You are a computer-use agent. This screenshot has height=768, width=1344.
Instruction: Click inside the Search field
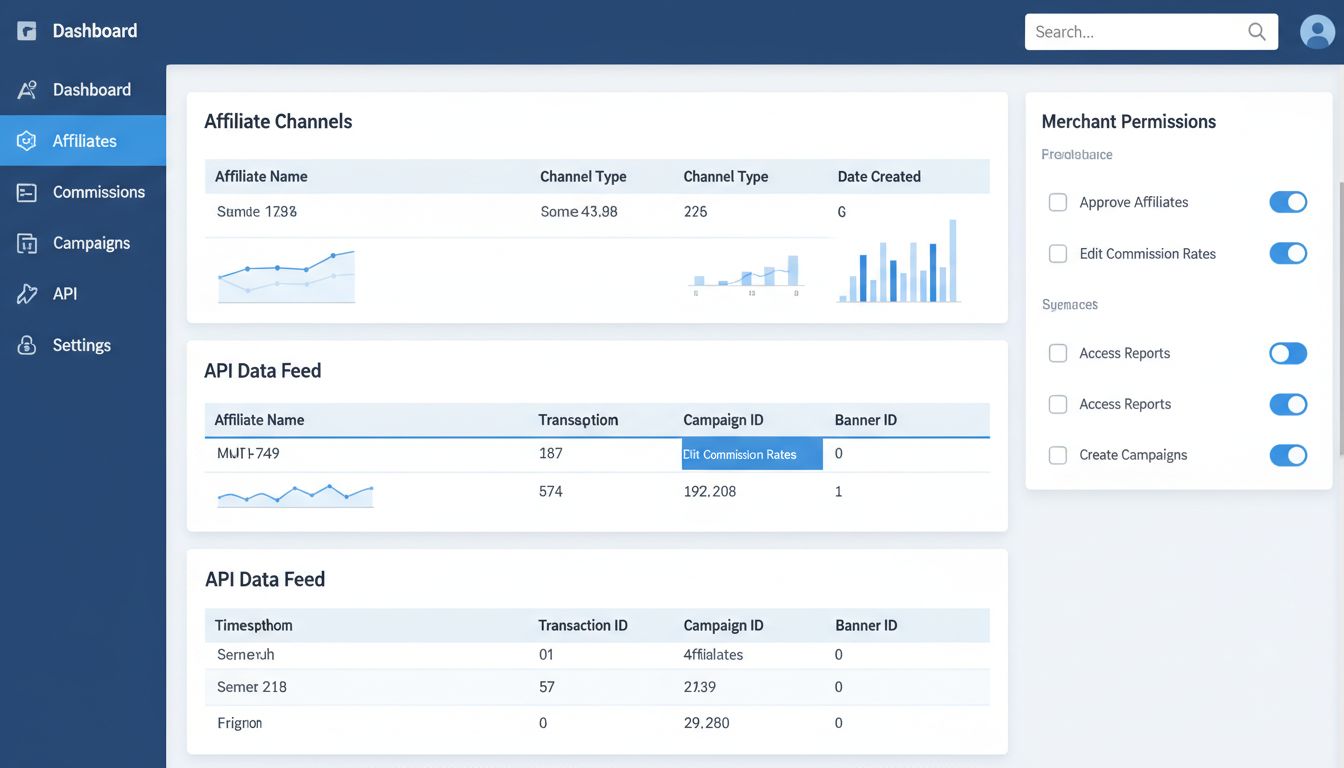[1120, 31]
